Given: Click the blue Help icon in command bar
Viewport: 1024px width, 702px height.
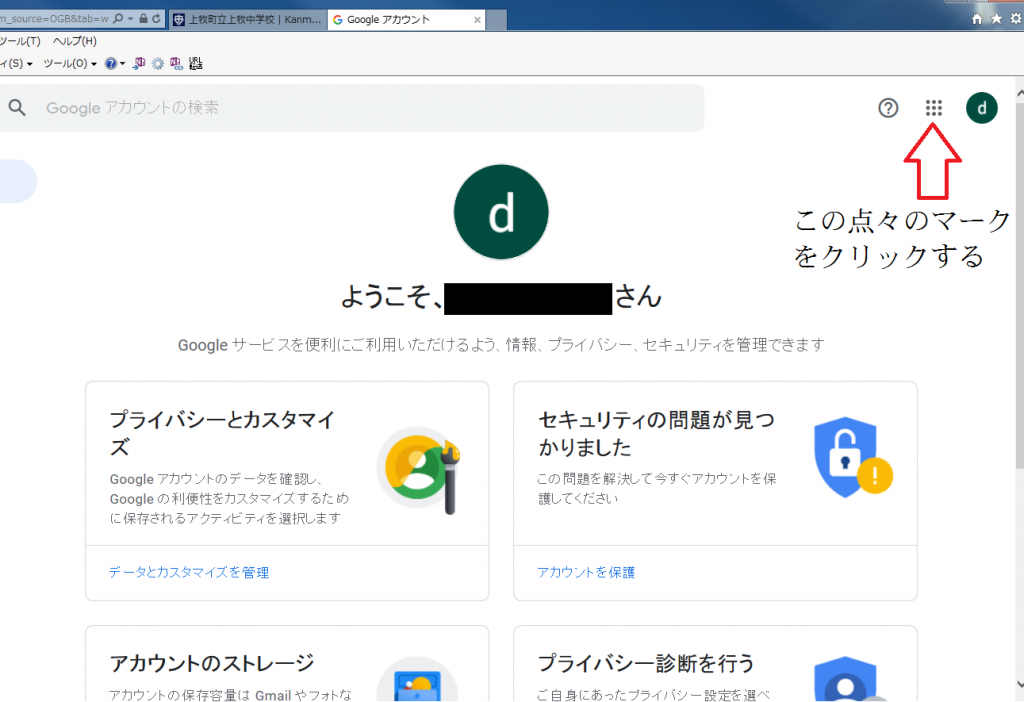Looking at the screenshot, I should [111, 63].
